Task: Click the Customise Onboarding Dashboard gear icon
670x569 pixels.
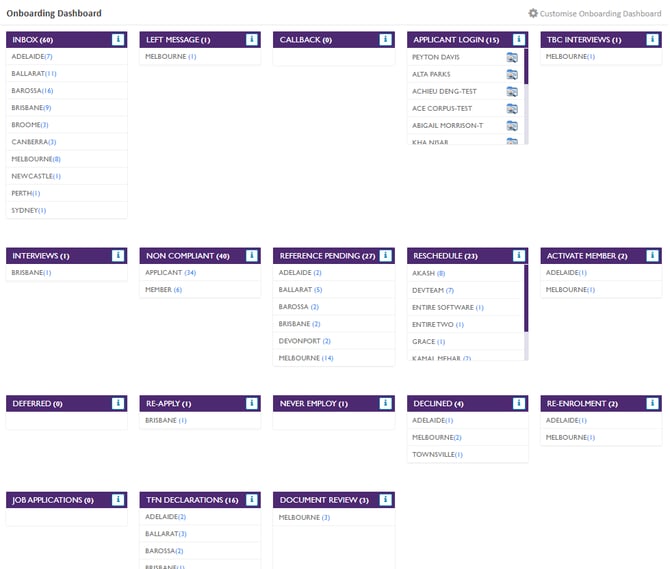Action: (x=533, y=14)
